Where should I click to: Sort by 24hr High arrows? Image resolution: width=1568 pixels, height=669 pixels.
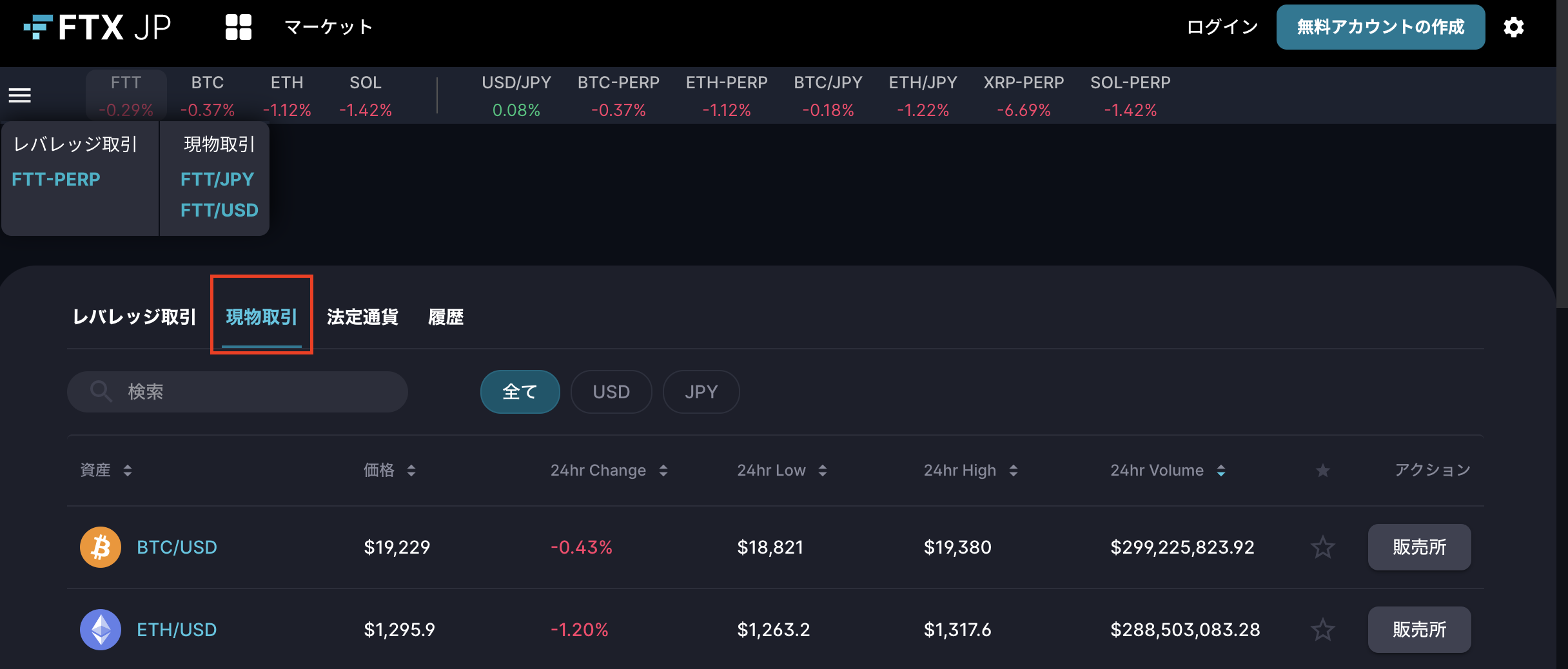coord(1014,470)
